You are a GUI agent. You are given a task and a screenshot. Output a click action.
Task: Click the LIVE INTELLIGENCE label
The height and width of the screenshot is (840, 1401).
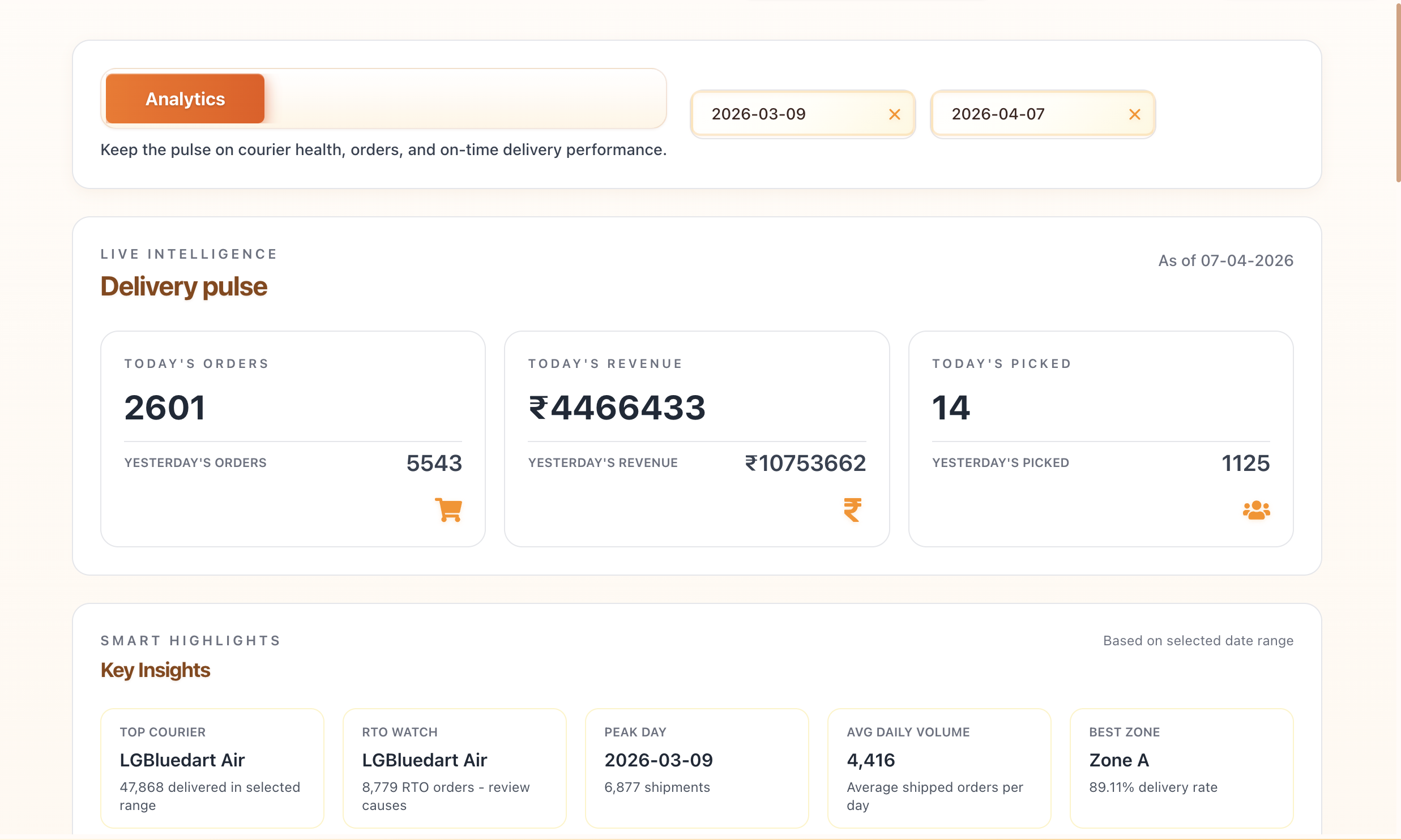tap(189, 254)
